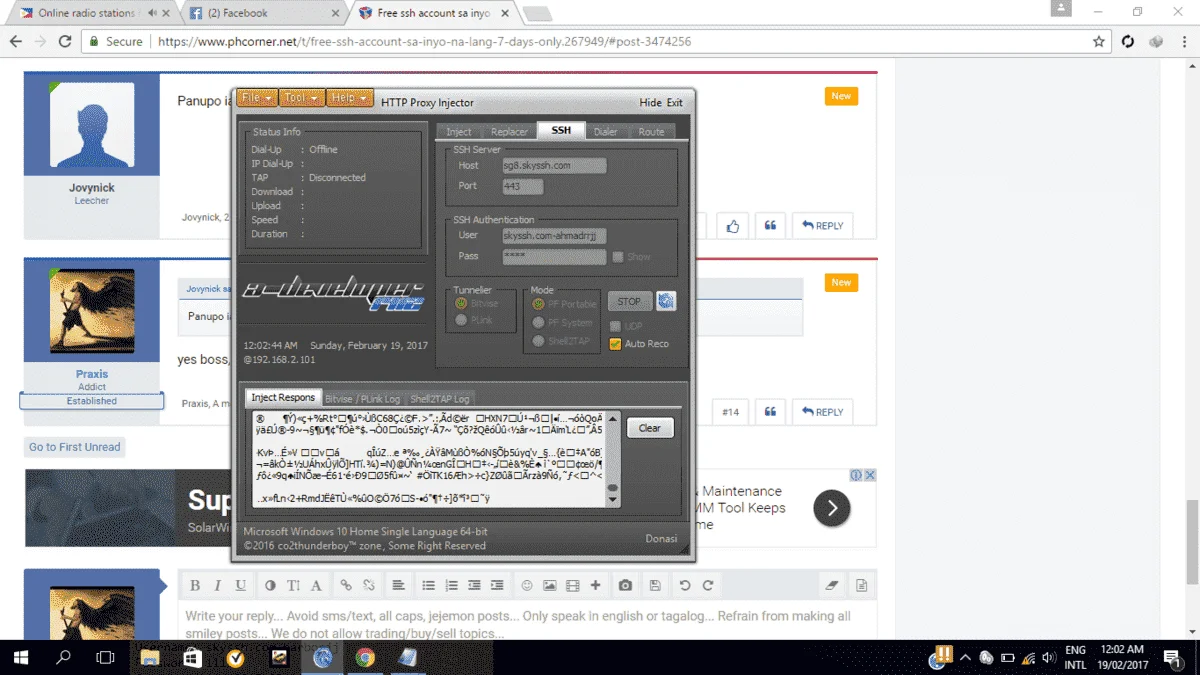The image size is (1200, 675).
Task: Click the indent icon
Action: [x=497, y=585]
